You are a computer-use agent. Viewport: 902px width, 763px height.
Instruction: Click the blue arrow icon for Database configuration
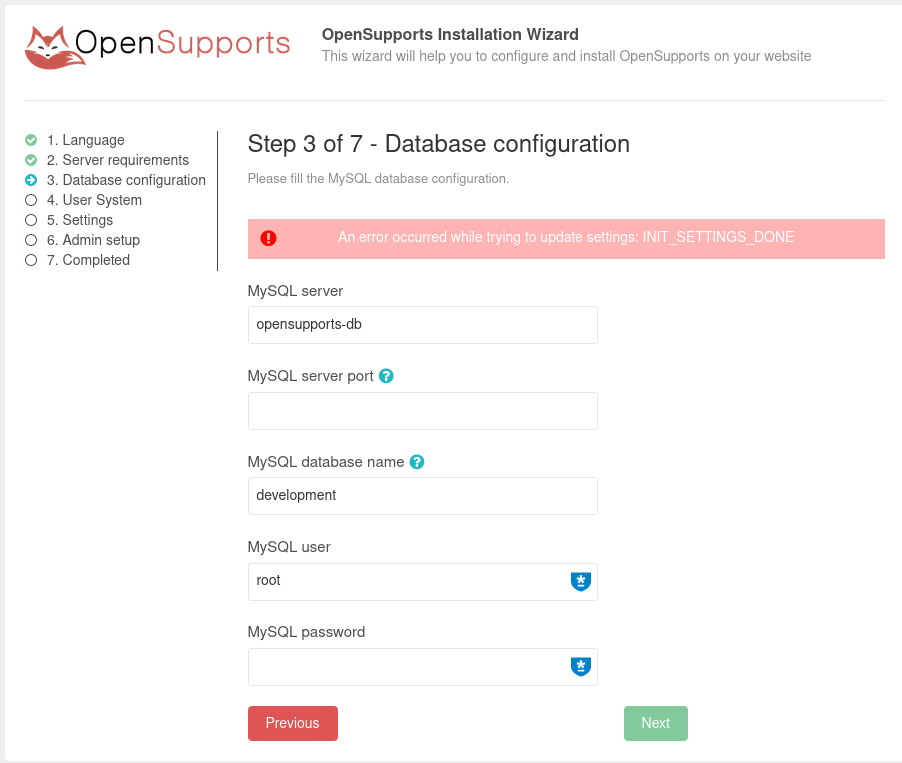coord(31,180)
